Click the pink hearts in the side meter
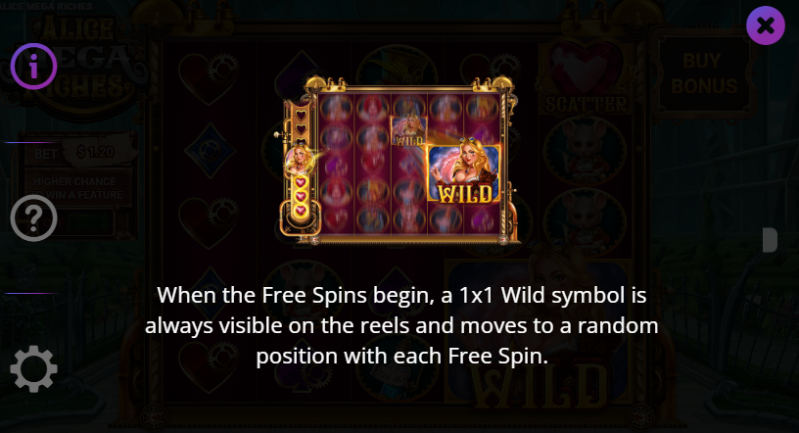799x433 pixels. tap(301, 196)
